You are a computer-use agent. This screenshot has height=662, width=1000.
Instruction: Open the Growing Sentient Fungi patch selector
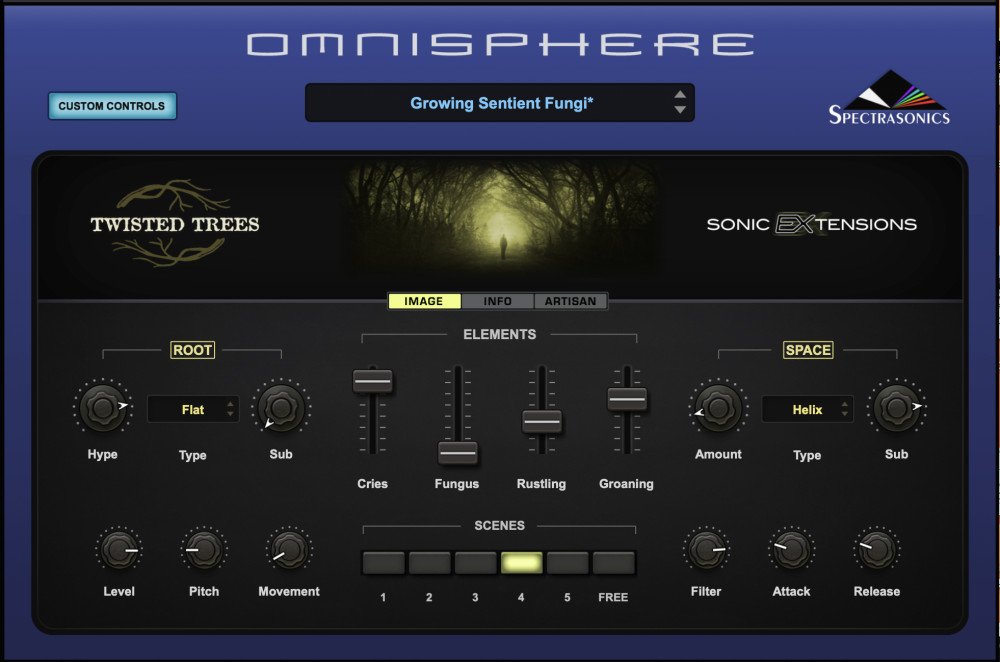coord(499,103)
